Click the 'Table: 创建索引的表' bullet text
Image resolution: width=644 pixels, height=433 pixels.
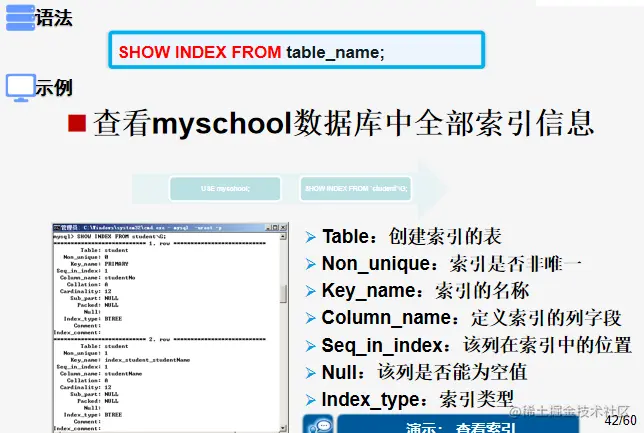[x=412, y=237]
